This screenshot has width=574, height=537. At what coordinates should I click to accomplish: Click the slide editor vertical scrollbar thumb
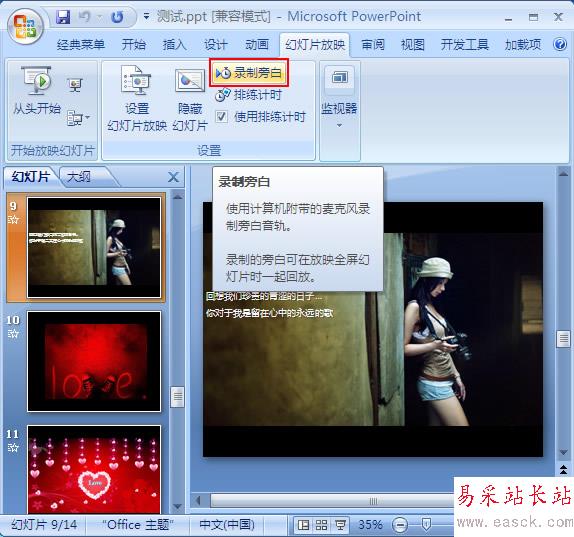point(563,339)
